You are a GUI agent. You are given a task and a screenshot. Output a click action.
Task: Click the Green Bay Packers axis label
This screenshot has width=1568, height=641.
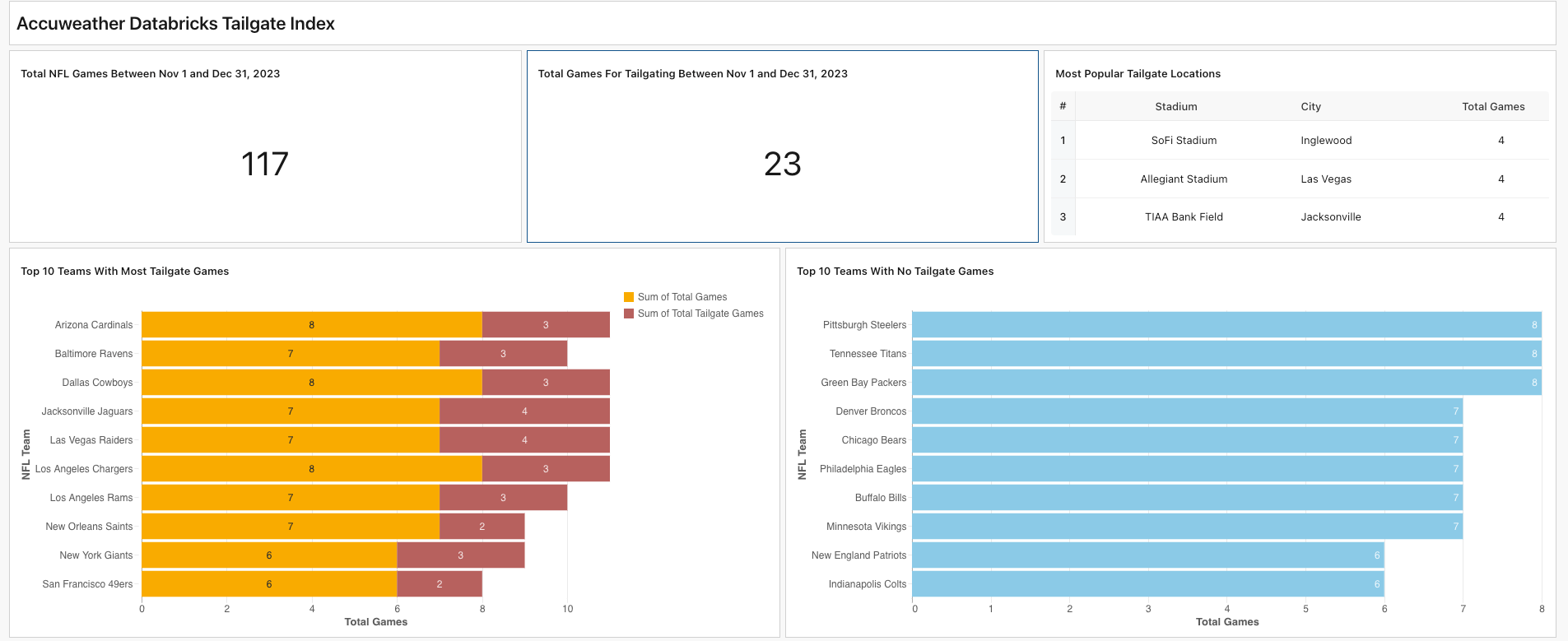point(863,383)
